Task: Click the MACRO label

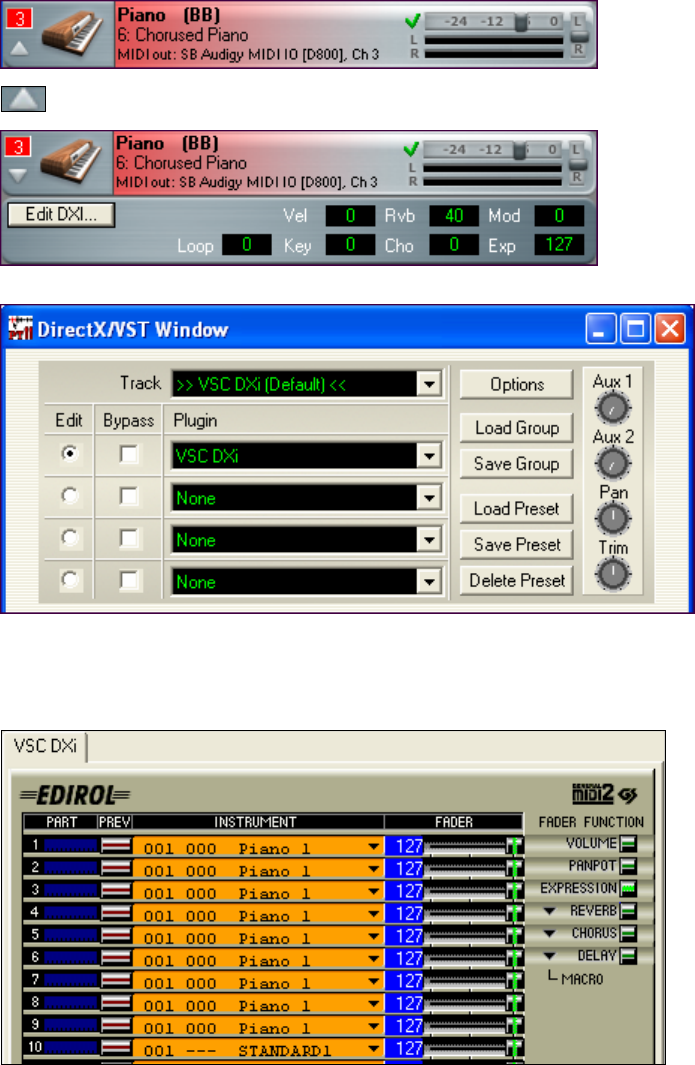Action: tap(582, 979)
